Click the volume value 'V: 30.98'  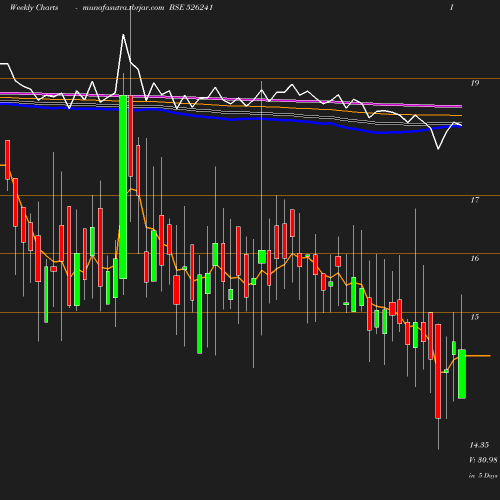tap(483, 460)
